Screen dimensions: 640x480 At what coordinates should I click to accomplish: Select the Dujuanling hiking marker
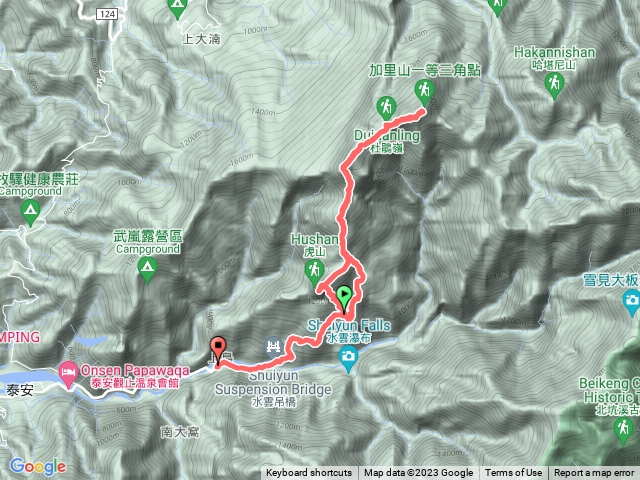click(386, 108)
